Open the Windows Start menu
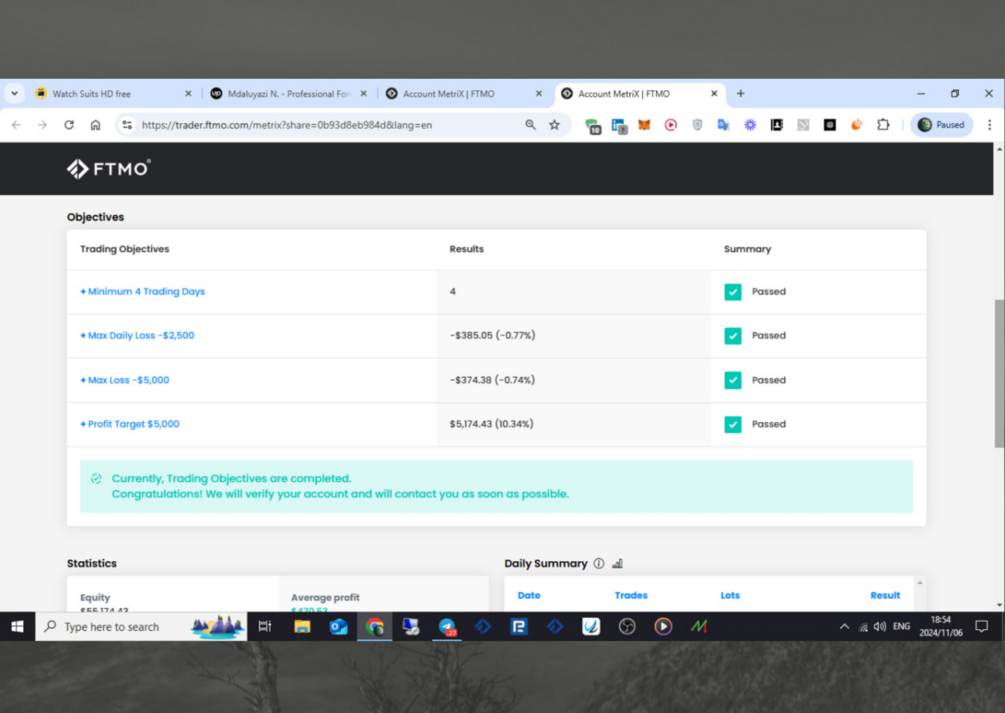1005x713 pixels. click(17, 627)
